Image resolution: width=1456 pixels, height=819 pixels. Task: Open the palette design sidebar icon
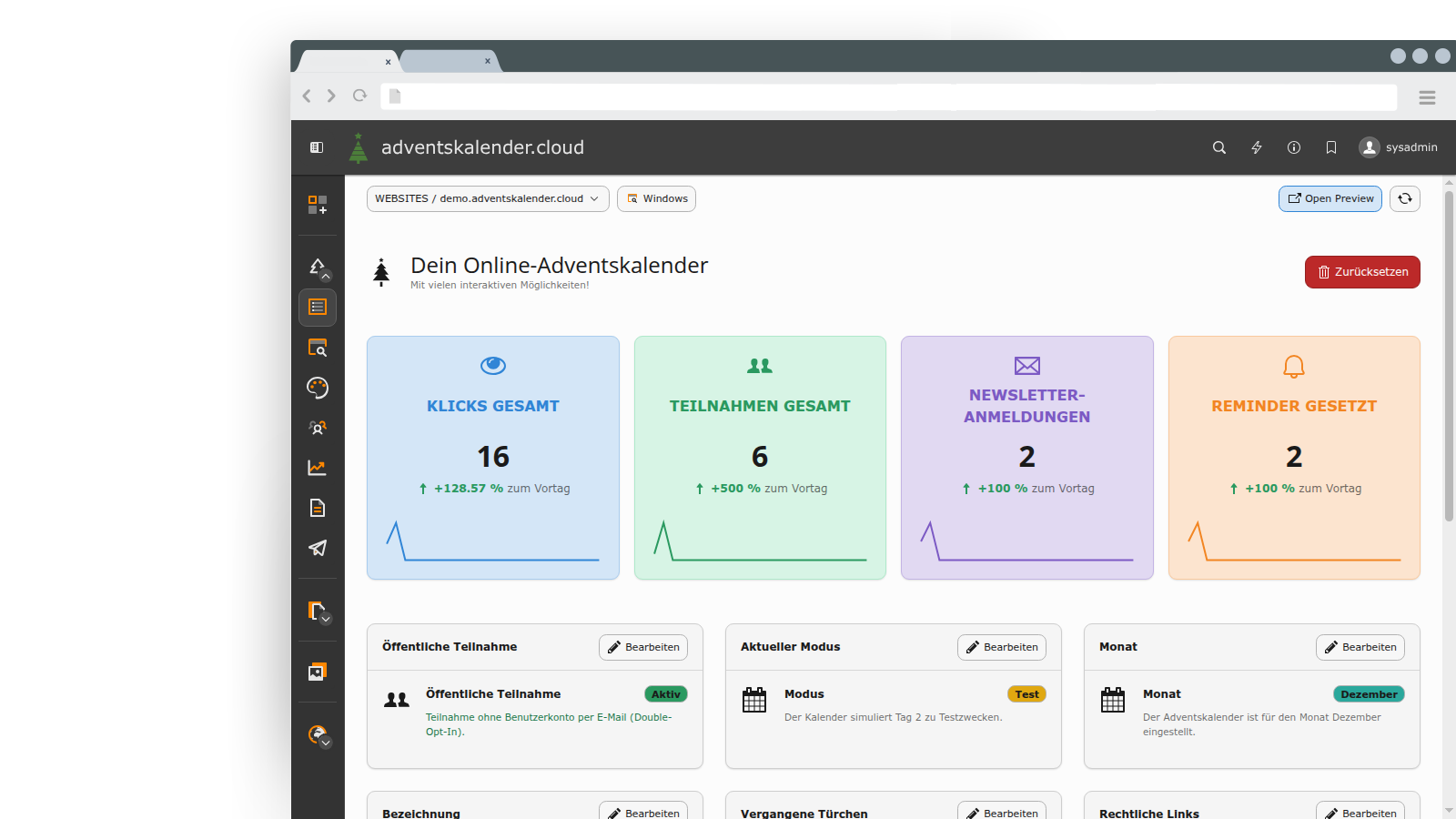pos(318,388)
